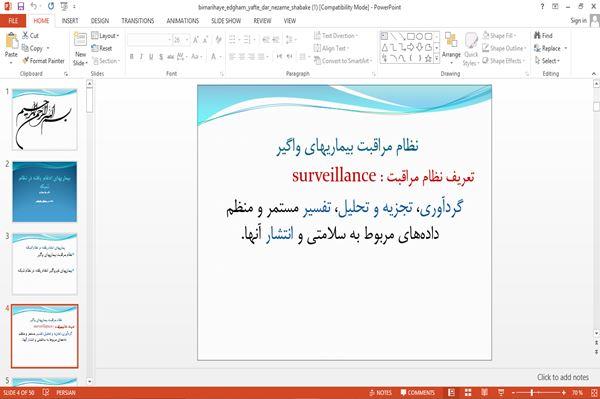Open the Layout dropdown

click(105, 36)
